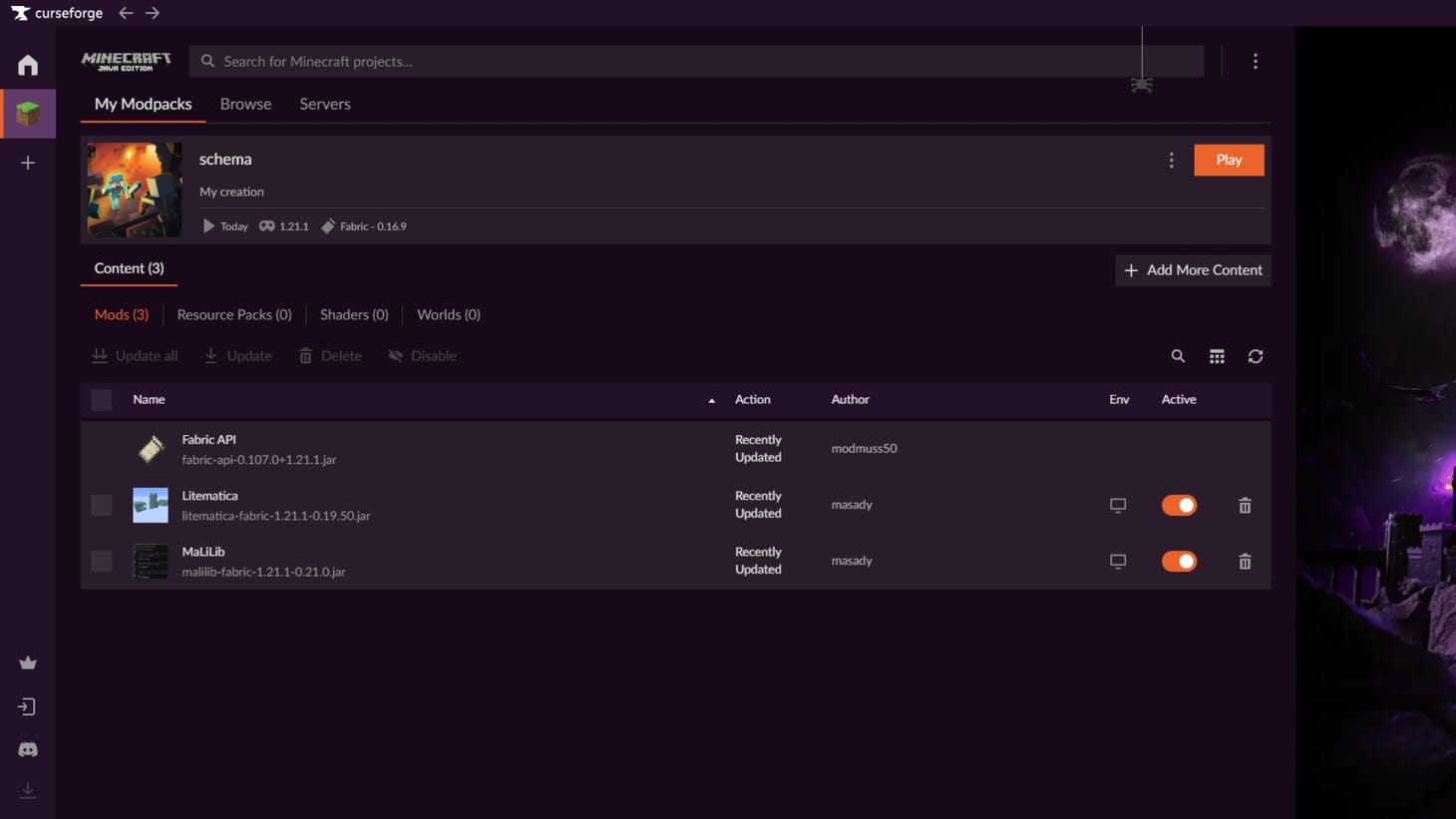Open the column layout grid icon
This screenshot has width=1456, height=819.
point(1217,356)
